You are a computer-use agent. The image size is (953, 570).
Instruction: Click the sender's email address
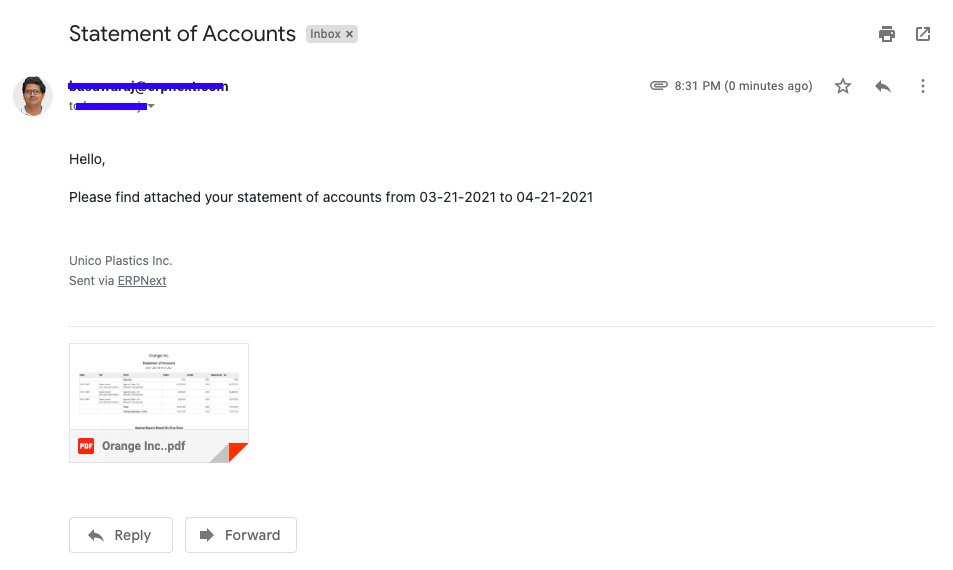click(x=148, y=86)
